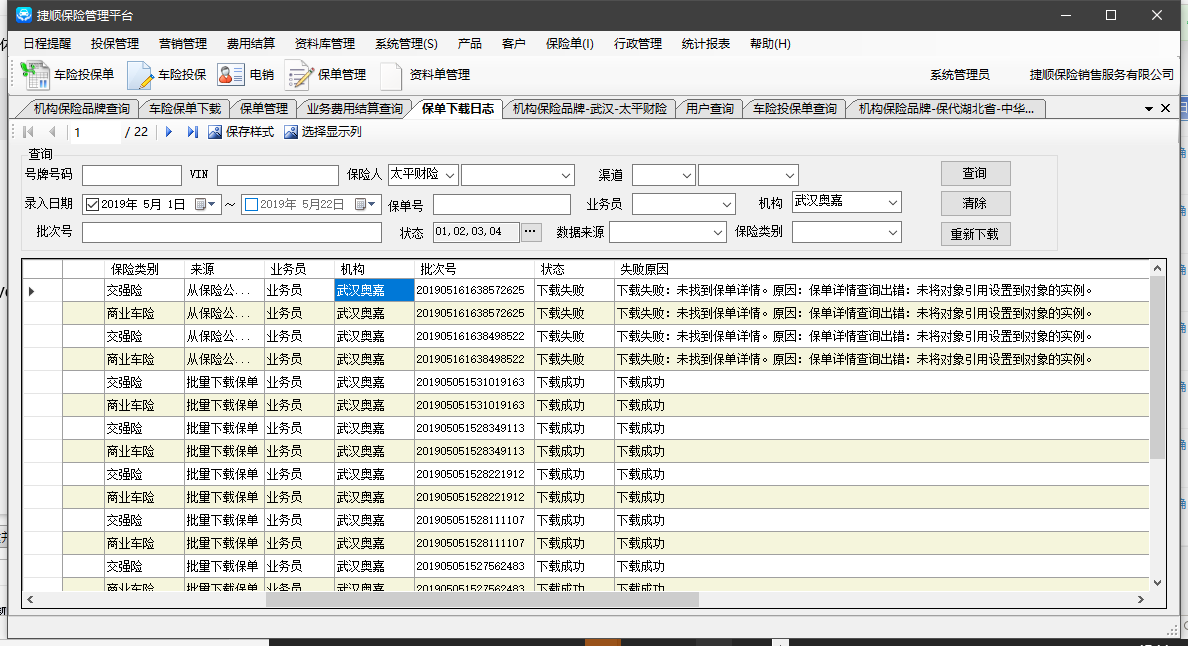Click the 车险投保 pencil document icon
This screenshot has width=1188, height=646.
[140, 75]
